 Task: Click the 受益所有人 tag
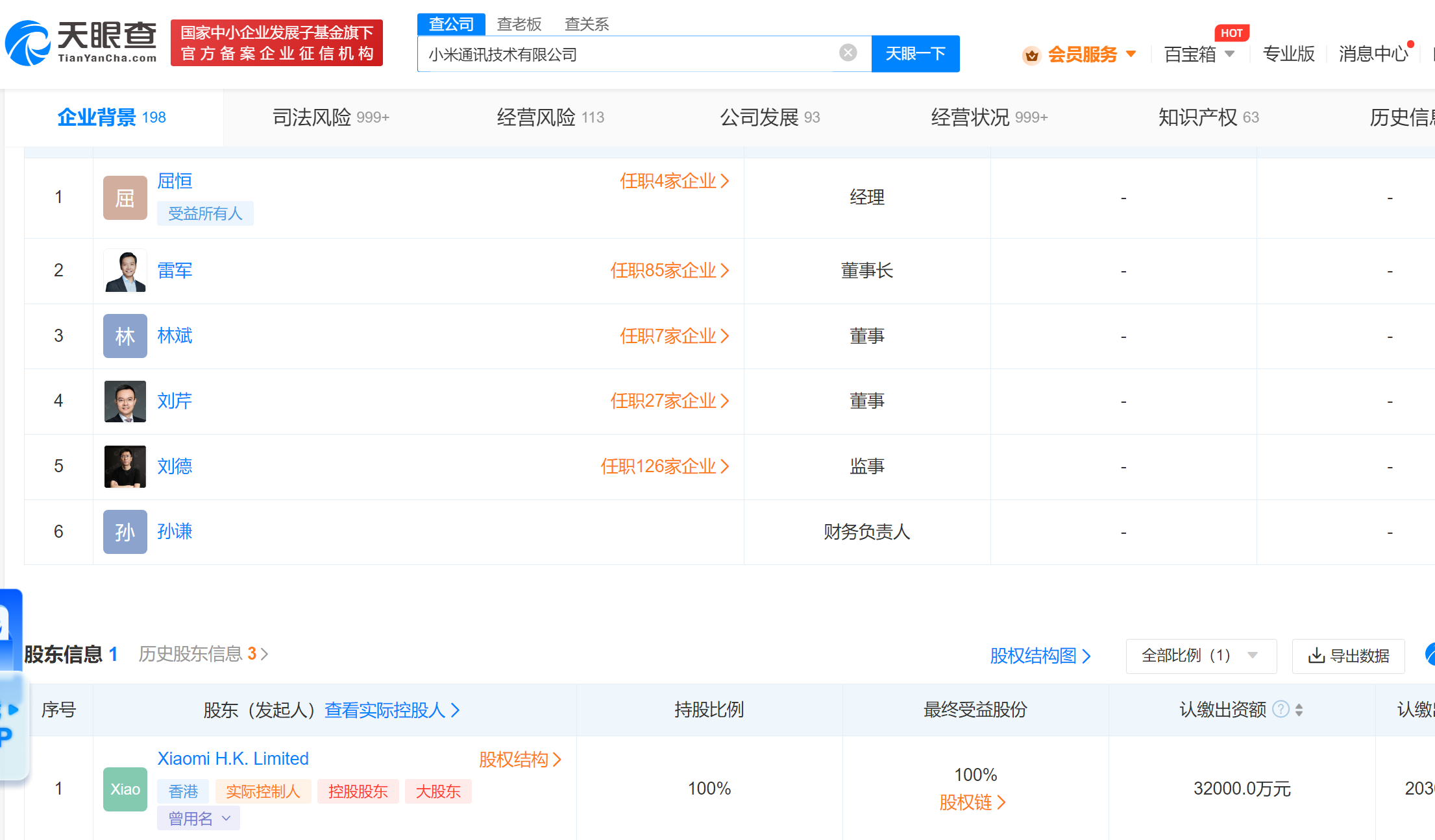[x=205, y=213]
